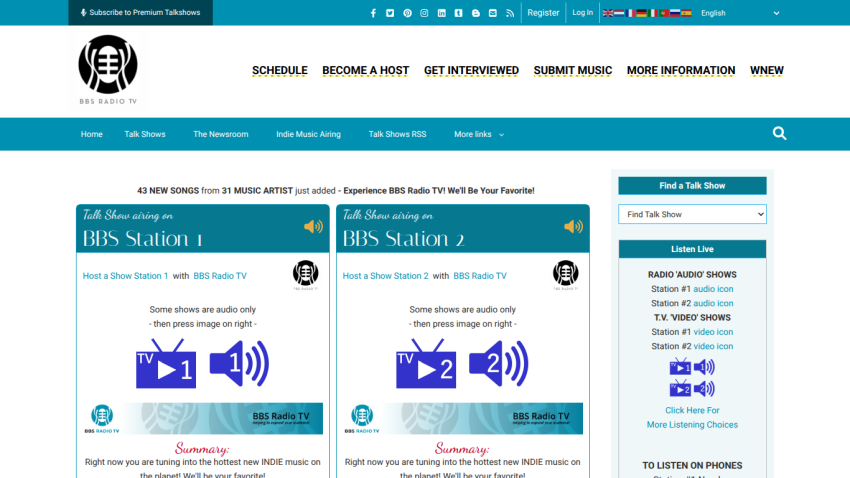Screen dimensions: 850x478
Task: Expand the More links menu
Action: click(x=479, y=134)
